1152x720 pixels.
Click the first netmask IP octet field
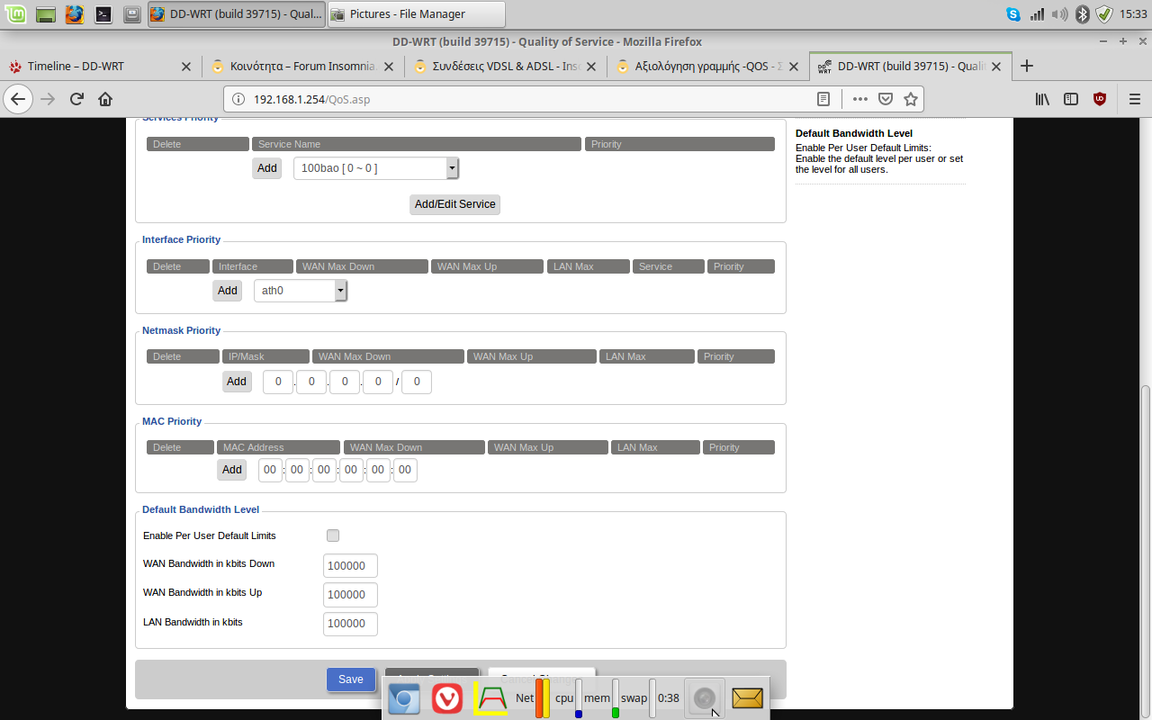(x=278, y=381)
